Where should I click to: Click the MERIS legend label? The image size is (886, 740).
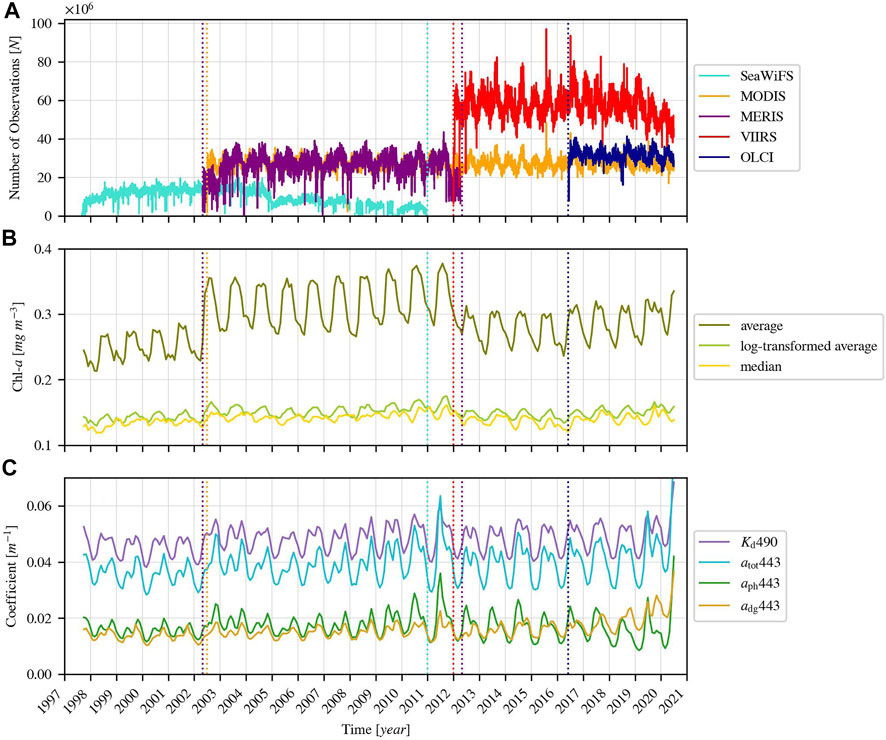point(761,116)
